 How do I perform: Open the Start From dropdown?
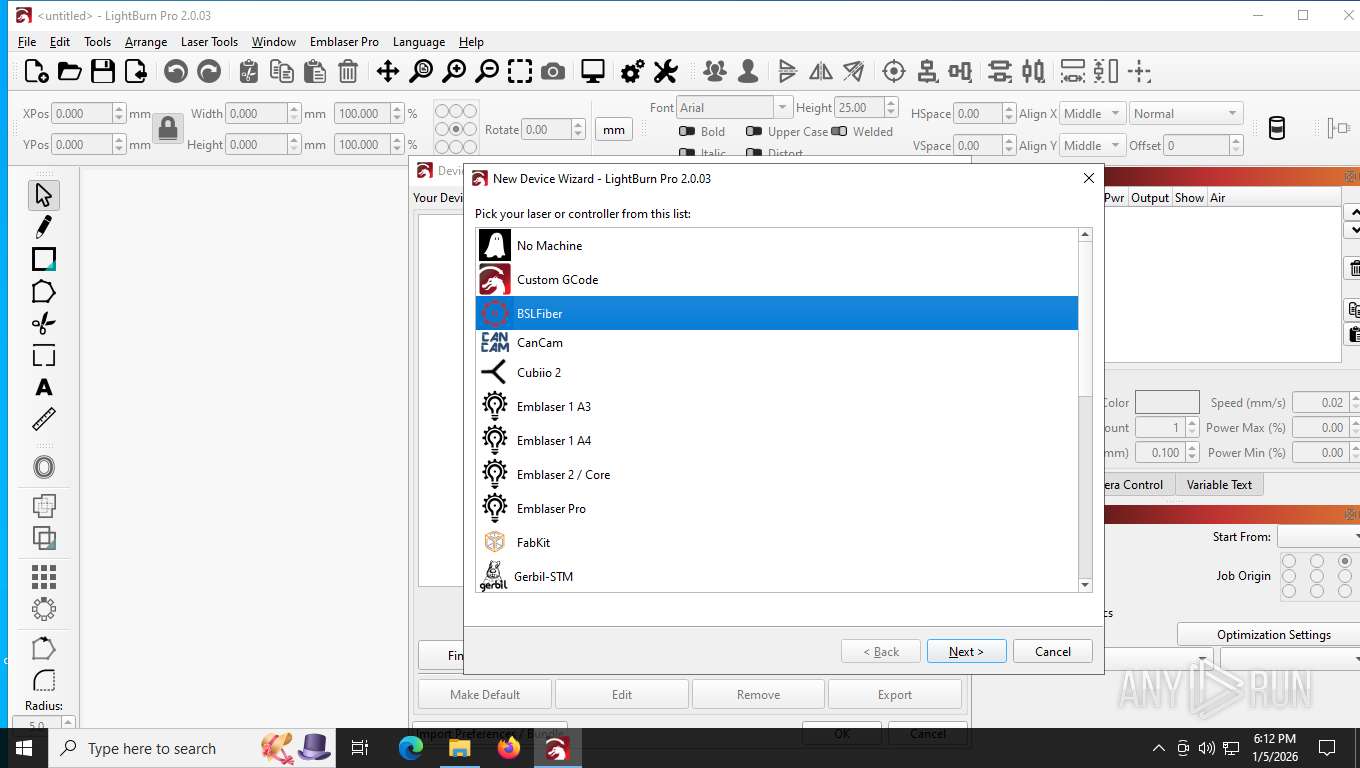click(x=1318, y=537)
